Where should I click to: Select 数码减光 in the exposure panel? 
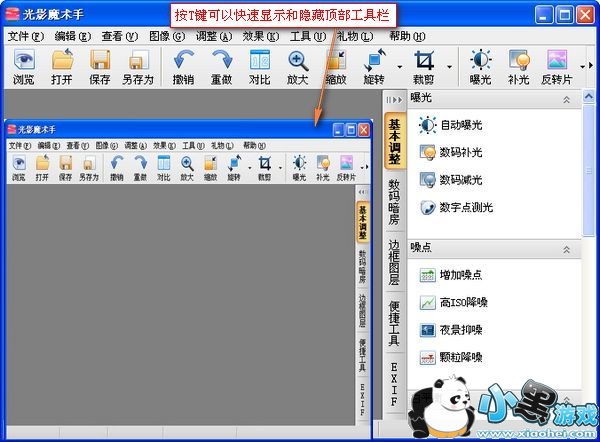click(450, 180)
